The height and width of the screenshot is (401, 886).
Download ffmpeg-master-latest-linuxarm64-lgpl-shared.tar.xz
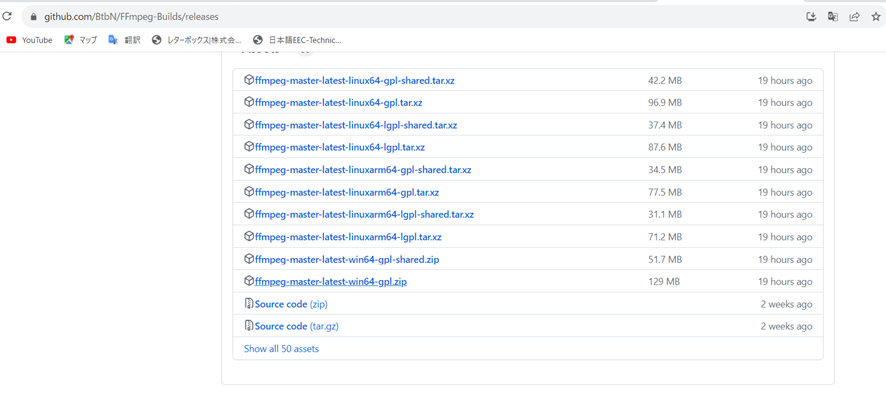point(364,215)
